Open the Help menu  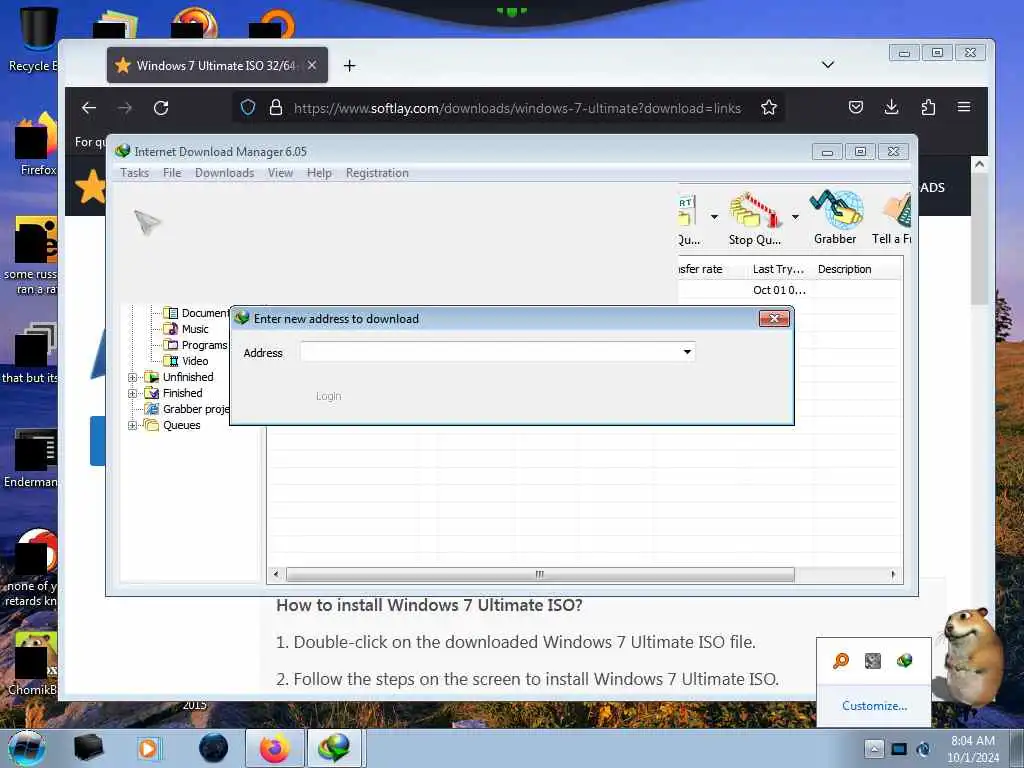[319, 173]
